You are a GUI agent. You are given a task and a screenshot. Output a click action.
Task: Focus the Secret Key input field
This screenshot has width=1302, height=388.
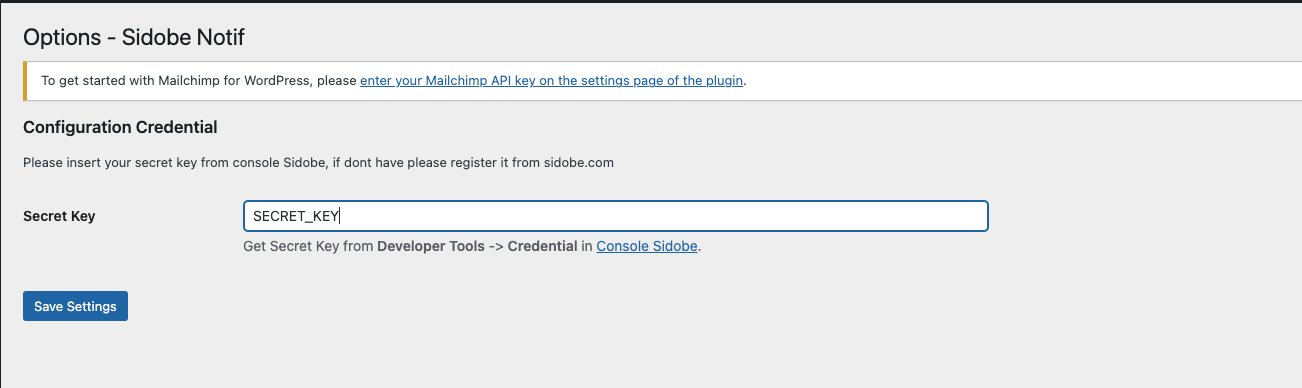coord(616,216)
